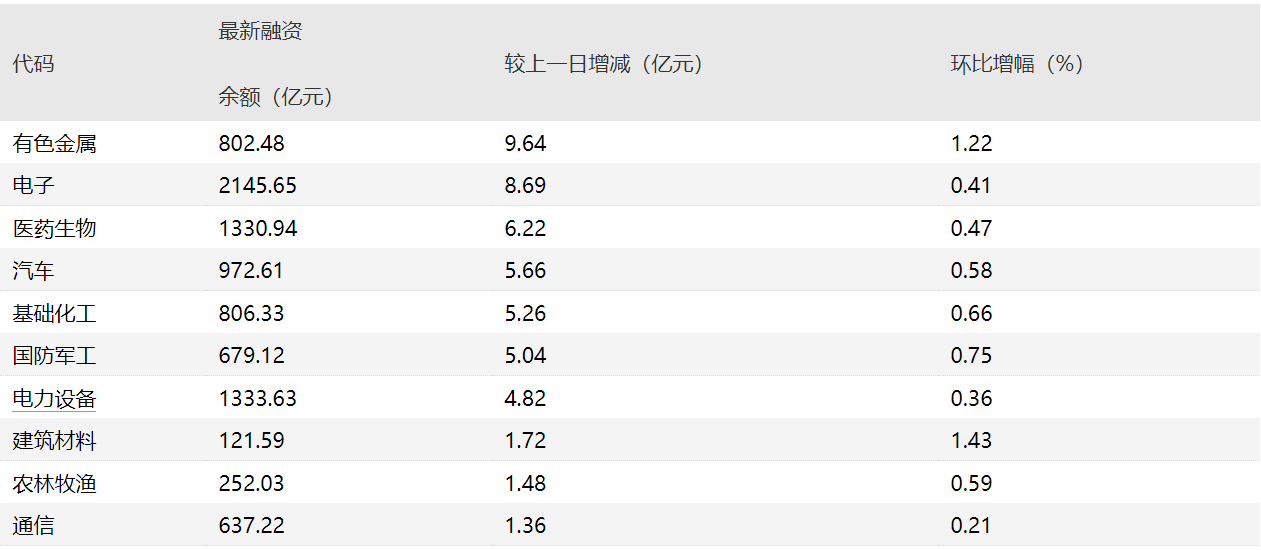Select the 1333.63 financing balance cell

[258, 399]
